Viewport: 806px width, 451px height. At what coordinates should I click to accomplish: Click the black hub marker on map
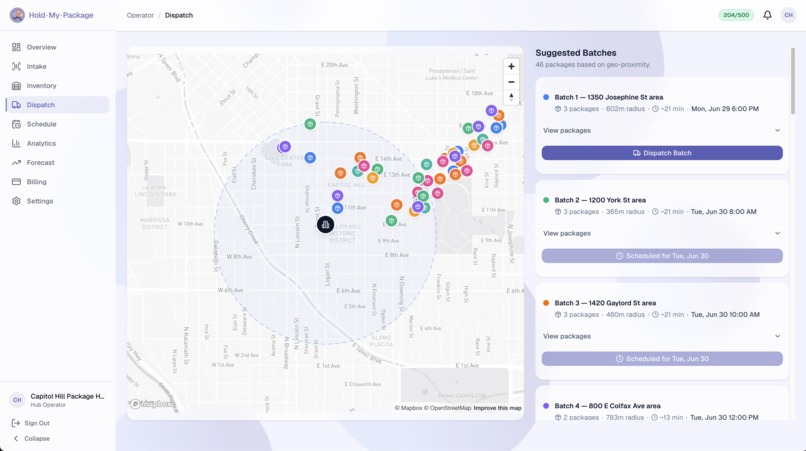coord(325,225)
